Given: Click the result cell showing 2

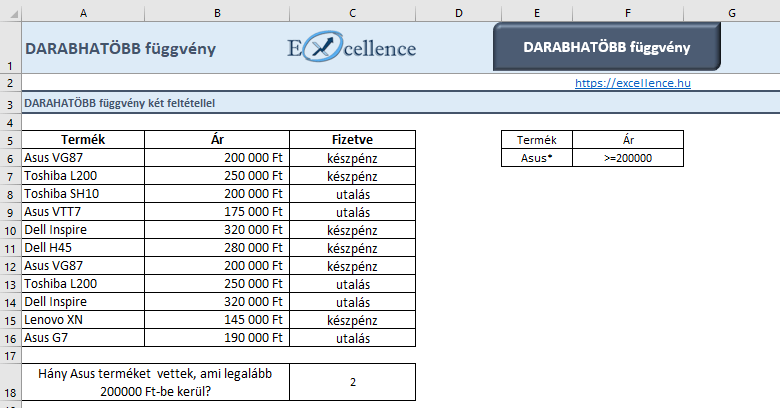Looking at the screenshot, I should tap(352, 382).
